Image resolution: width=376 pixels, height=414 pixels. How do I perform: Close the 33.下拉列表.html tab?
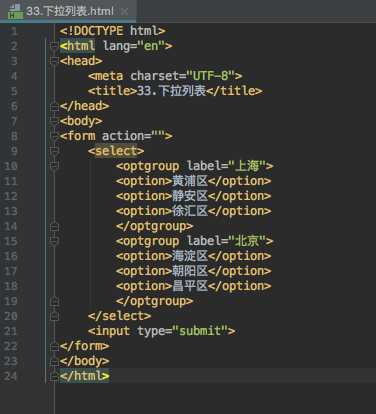coord(125,12)
